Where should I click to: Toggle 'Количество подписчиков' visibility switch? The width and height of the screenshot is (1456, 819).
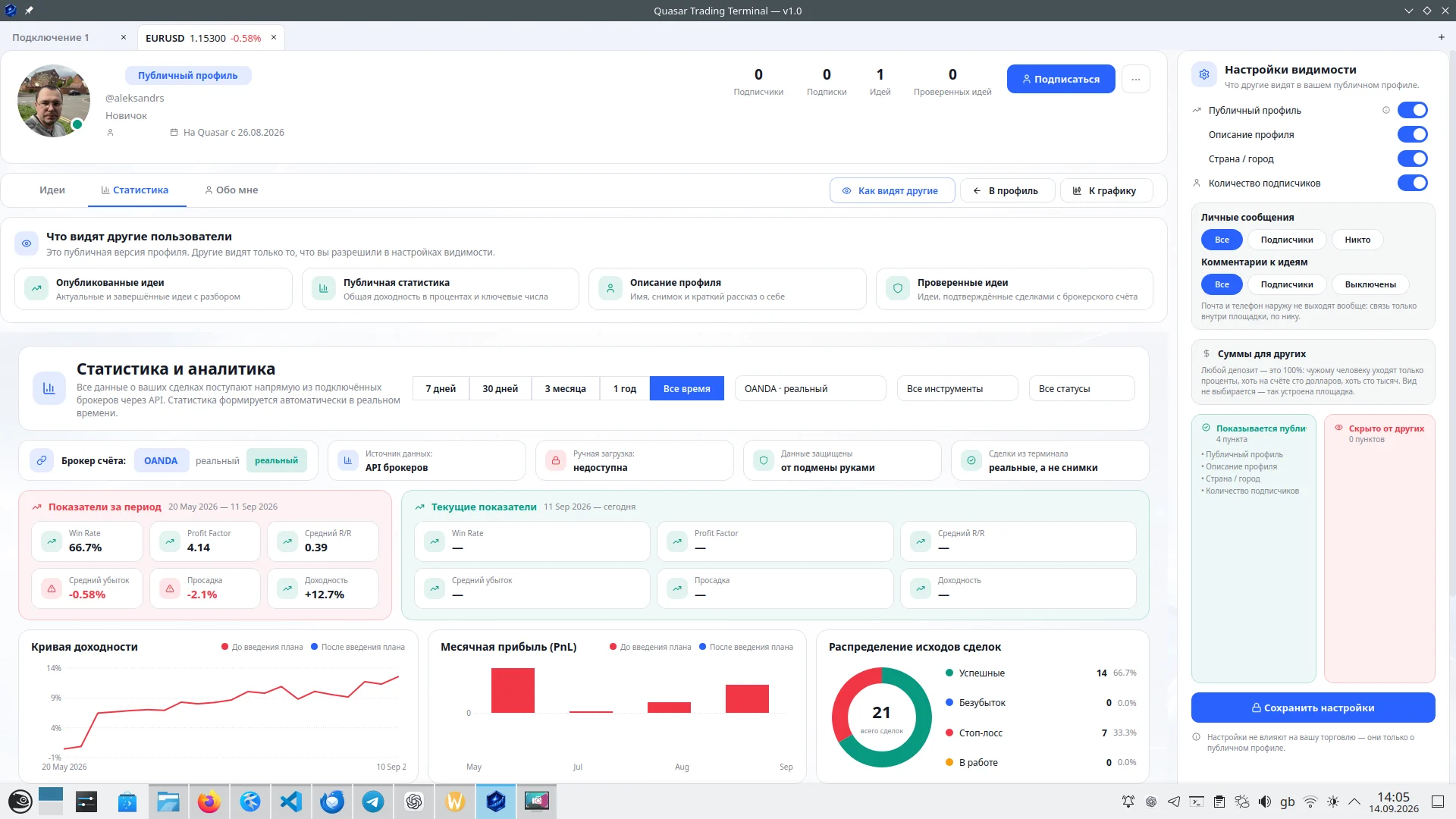[x=1413, y=183]
